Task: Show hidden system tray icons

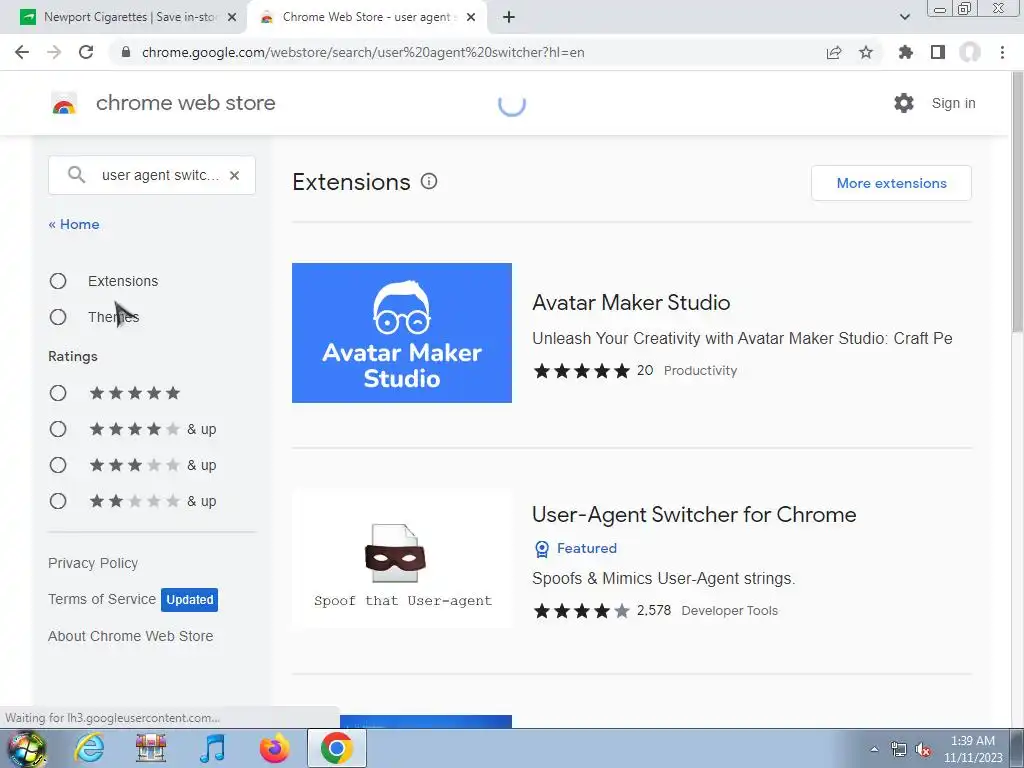Action: (874, 749)
